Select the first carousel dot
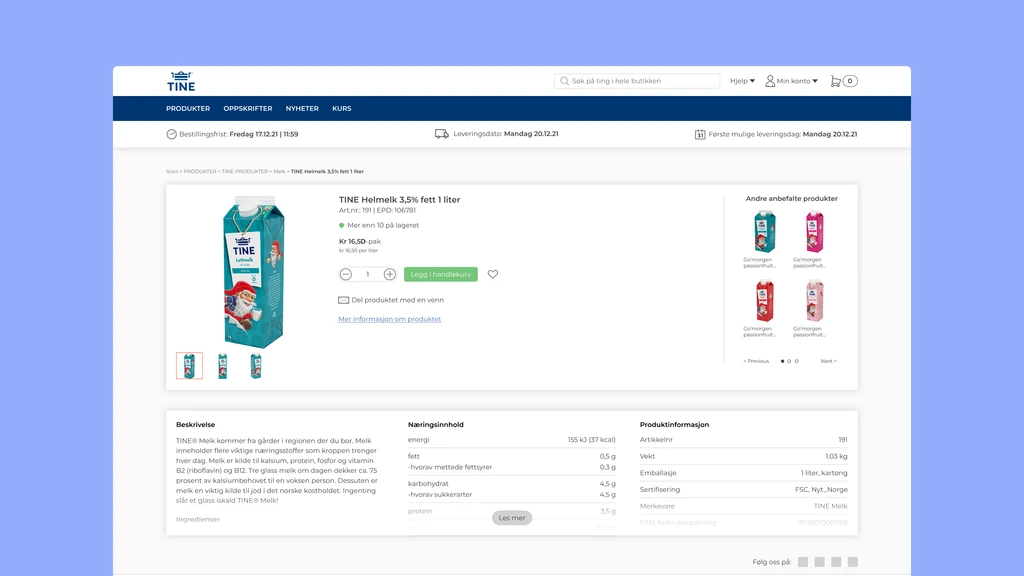1024x576 pixels. pos(782,361)
